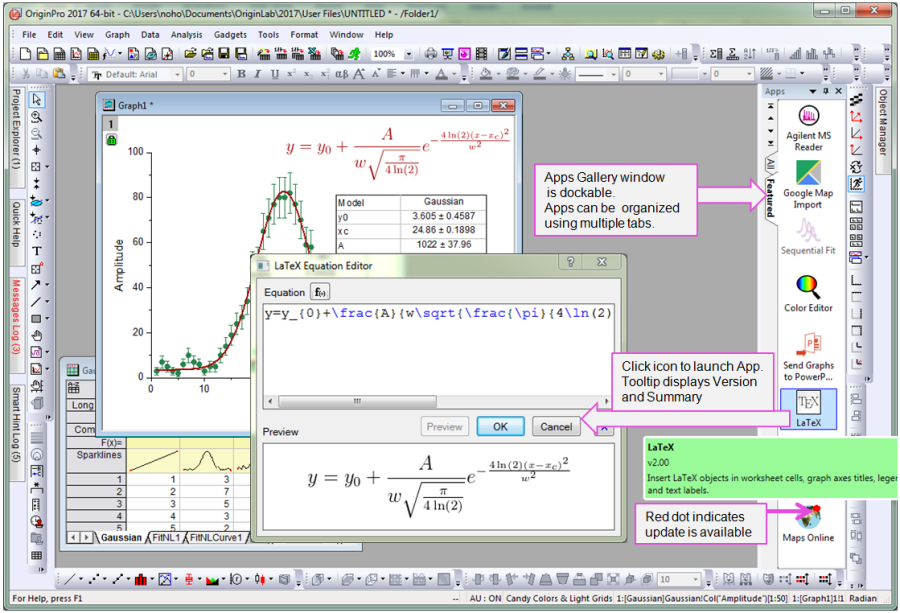Click the font color A swatch icon
Image resolution: width=900 pixels, height=613 pixels.
pyautogui.click(x=441, y=74)
